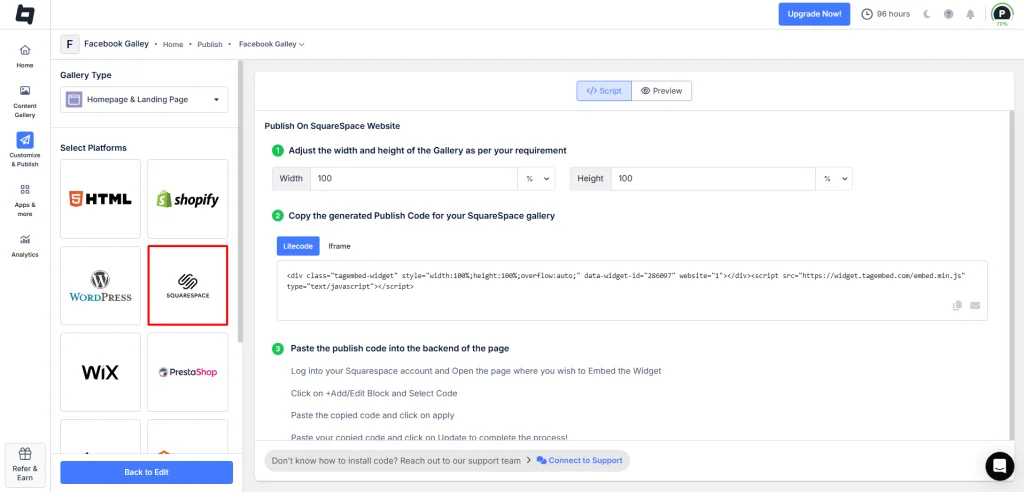Open Analytics in sidebar
The height and width of the screenshot is (492, 1024).
click(x=25, y=246)
